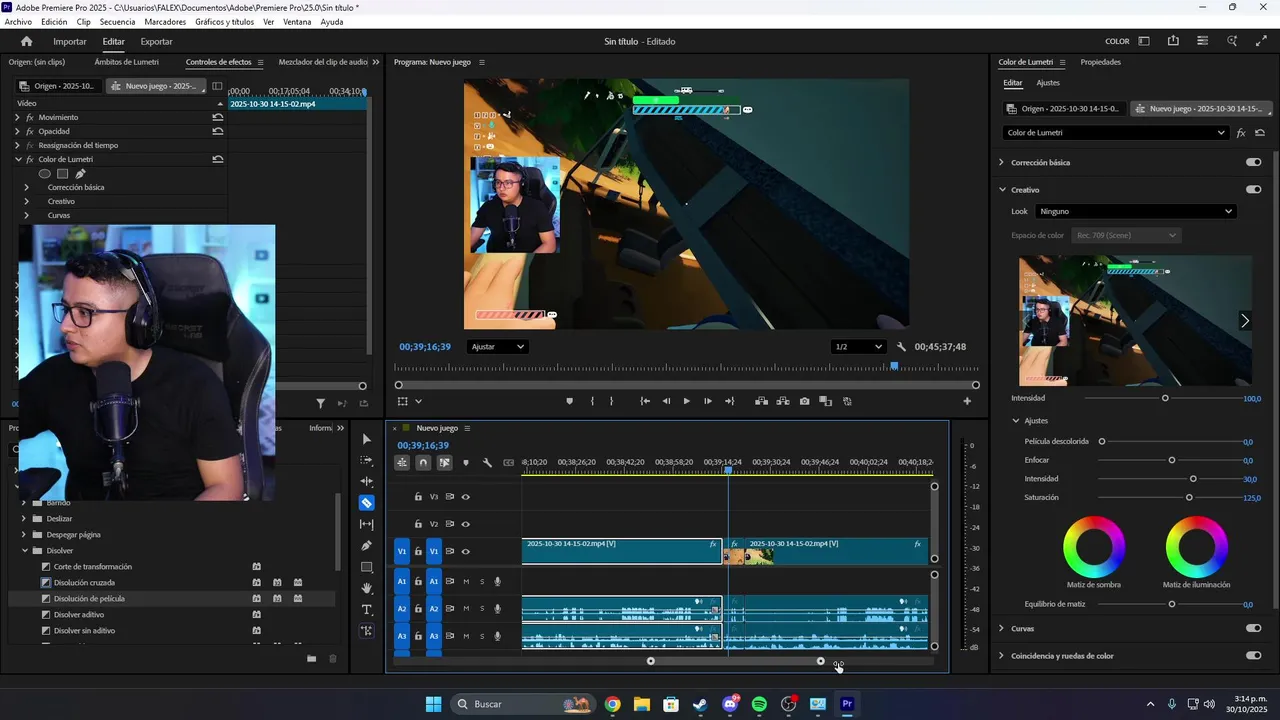
Task: Toggle snap in timeline
Action: pos(423,463)
